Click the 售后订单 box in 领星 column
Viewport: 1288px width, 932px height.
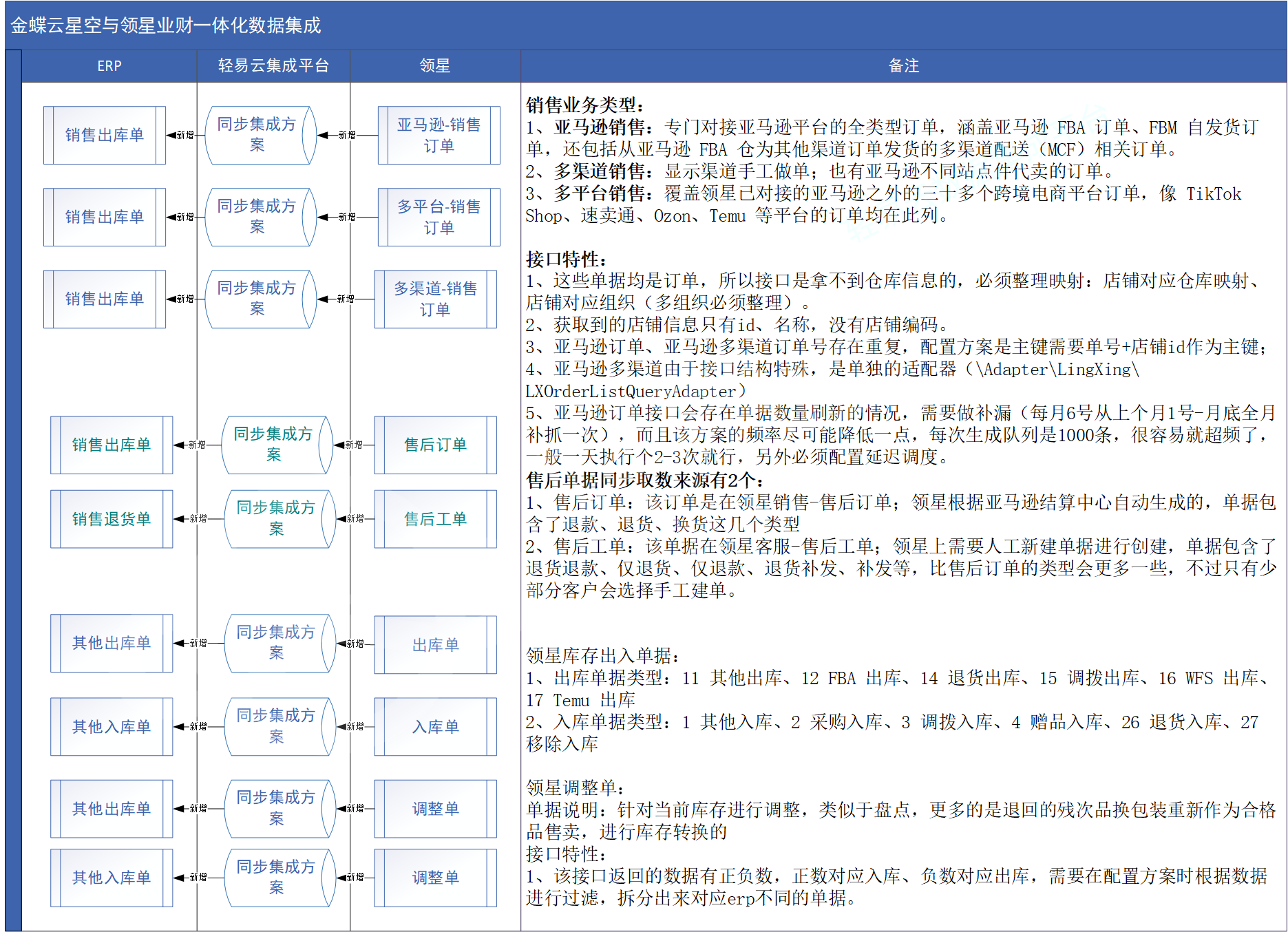(x=435, y=445)
